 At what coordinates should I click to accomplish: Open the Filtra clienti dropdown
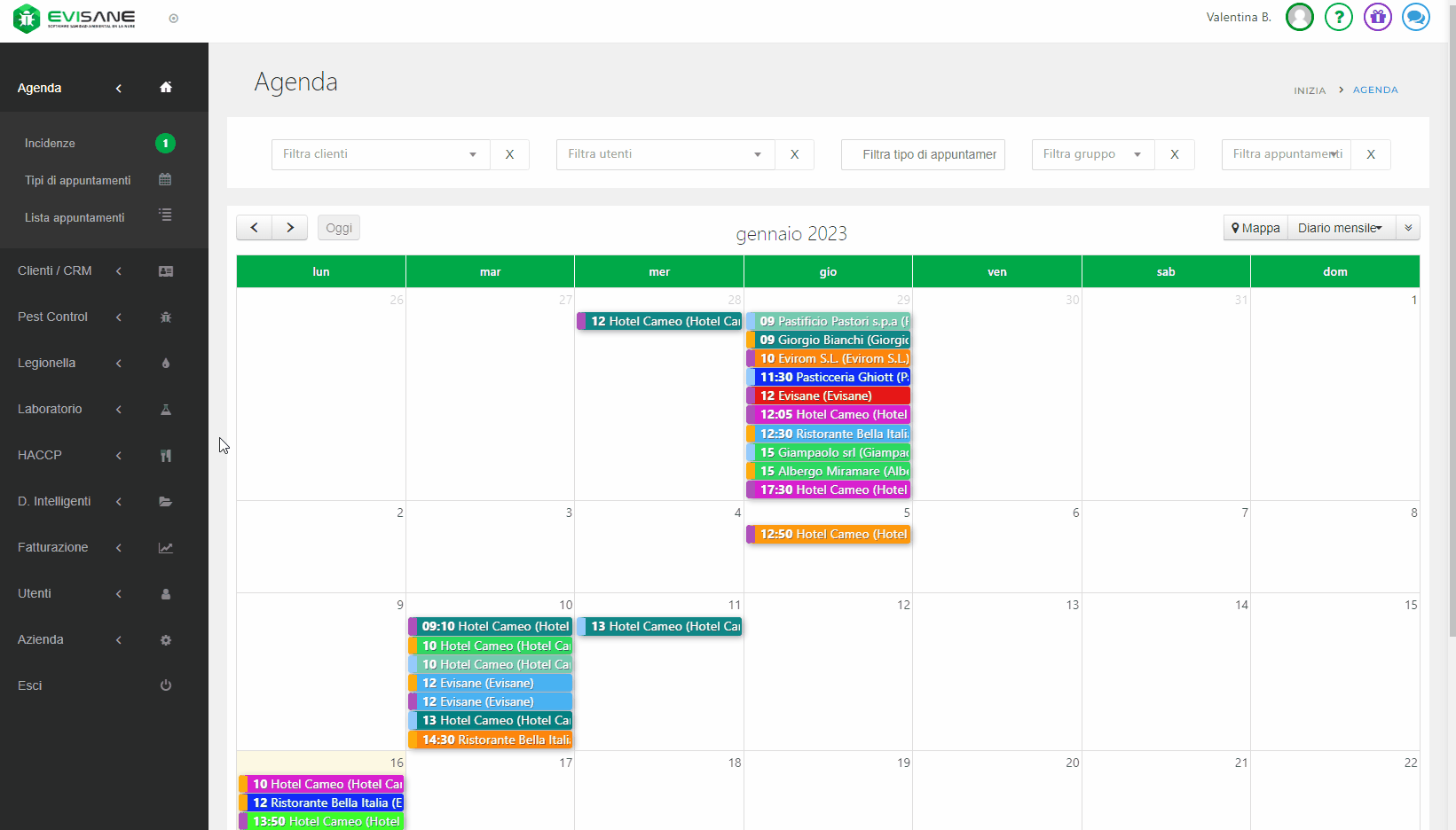coord(381,154)
